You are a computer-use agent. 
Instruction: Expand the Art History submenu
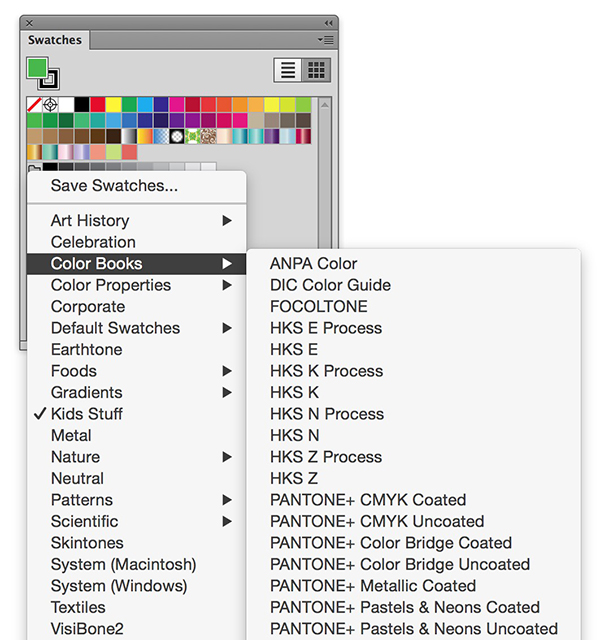pos(137,221)
